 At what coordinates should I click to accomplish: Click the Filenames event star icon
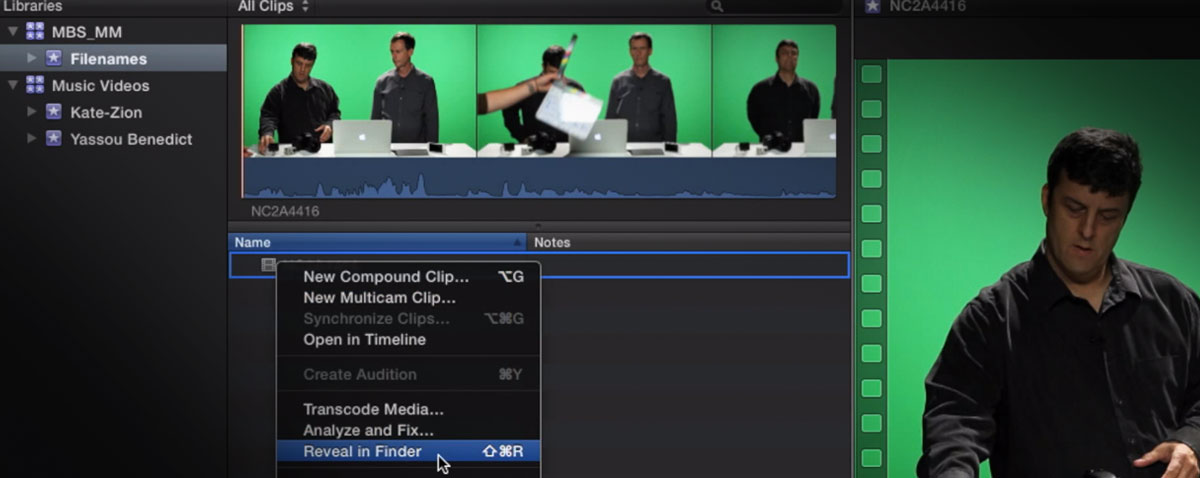(54, 59)
